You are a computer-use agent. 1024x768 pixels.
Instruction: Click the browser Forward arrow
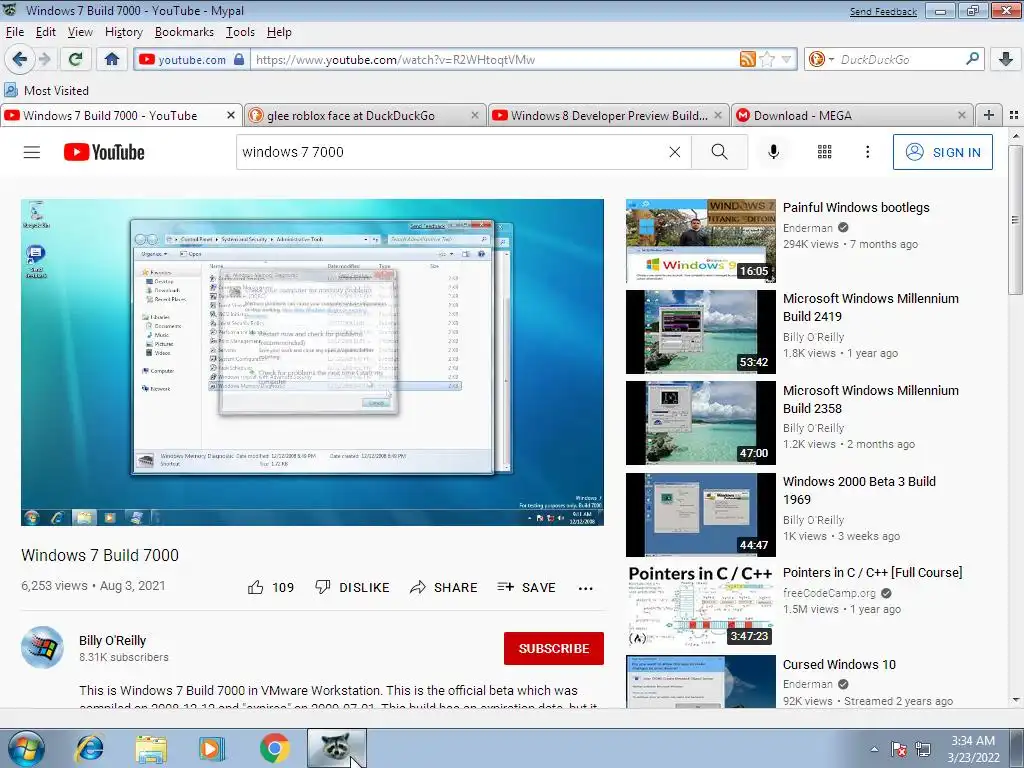click(x=44, y=59)
